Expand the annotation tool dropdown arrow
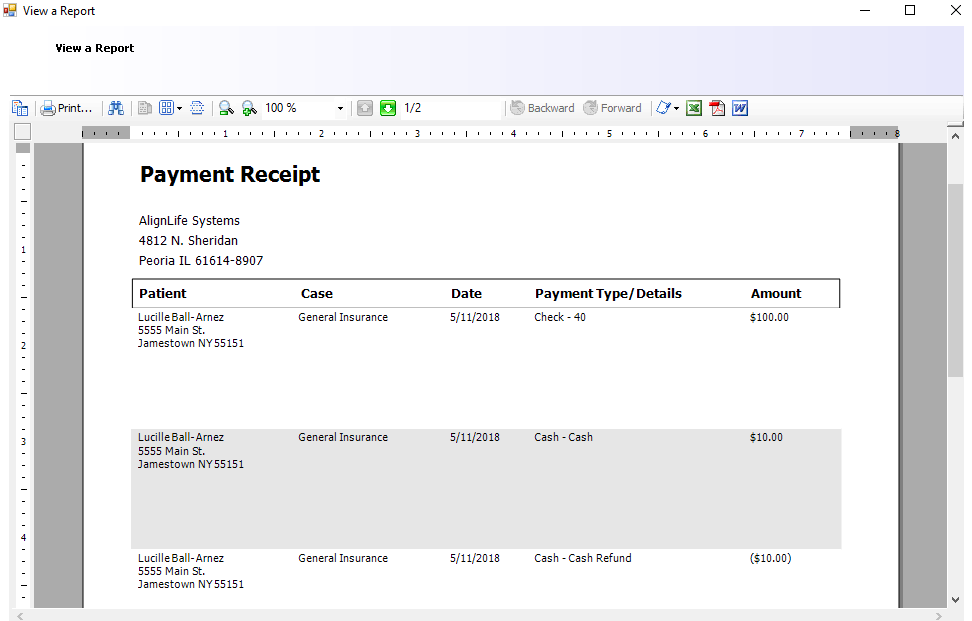The image size is (972, 621). pos(676,109)
